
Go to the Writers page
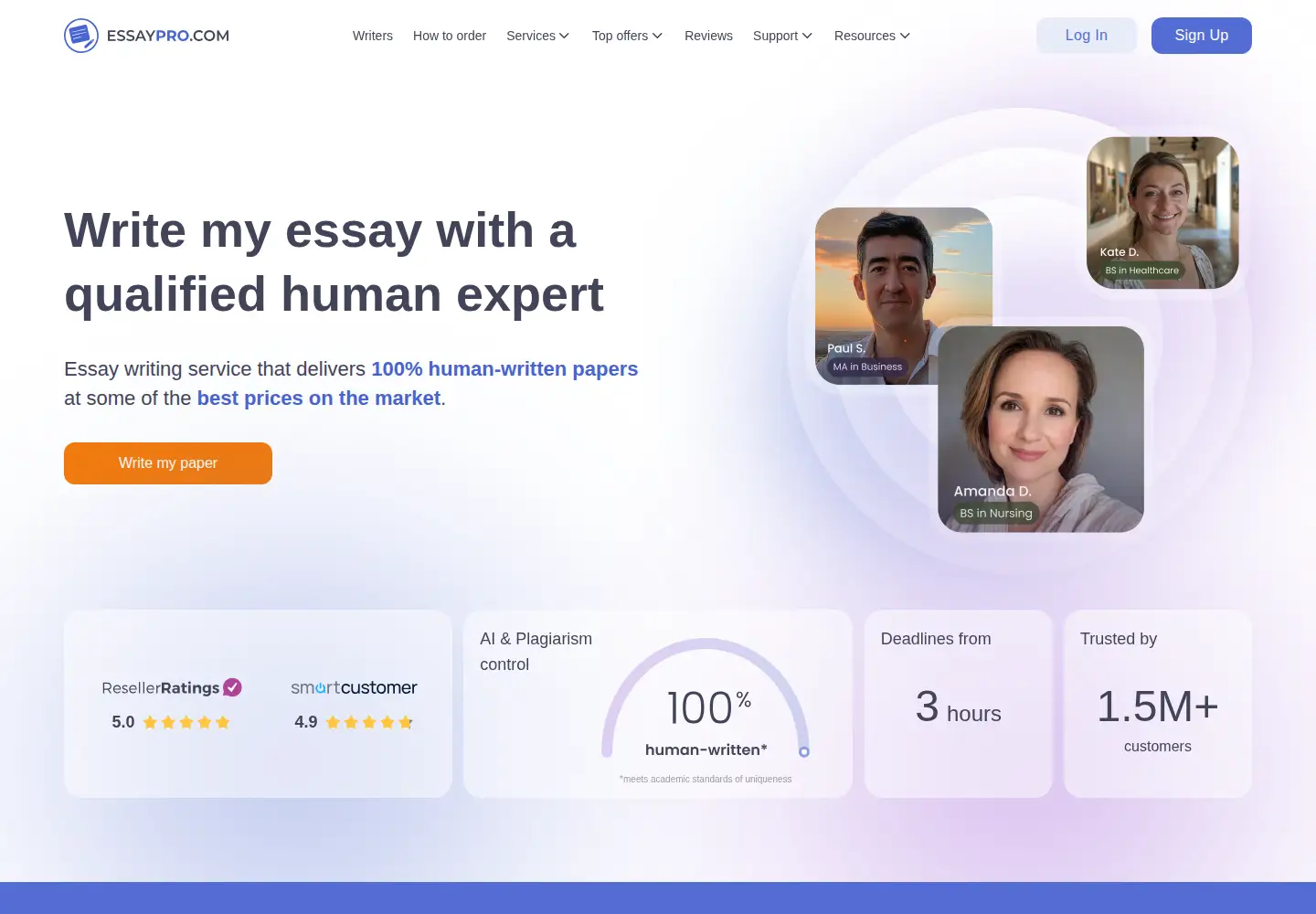tap(373, 36)
